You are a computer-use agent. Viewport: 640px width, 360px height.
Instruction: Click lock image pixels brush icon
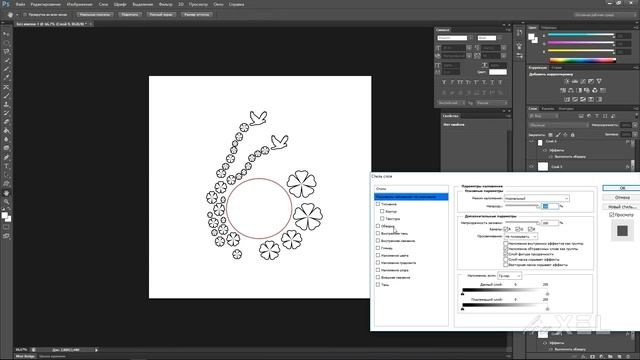tap(558, 134)
